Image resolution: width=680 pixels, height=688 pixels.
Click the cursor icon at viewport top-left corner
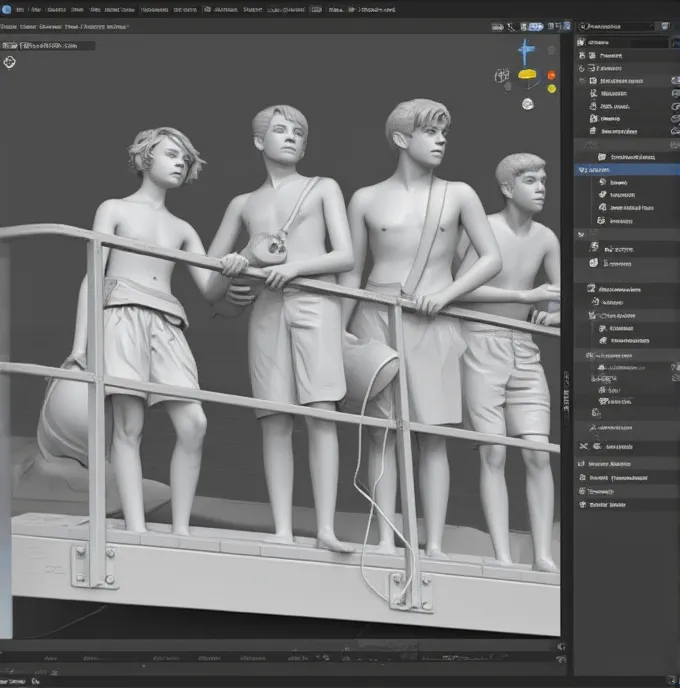[x=10, y=62]
